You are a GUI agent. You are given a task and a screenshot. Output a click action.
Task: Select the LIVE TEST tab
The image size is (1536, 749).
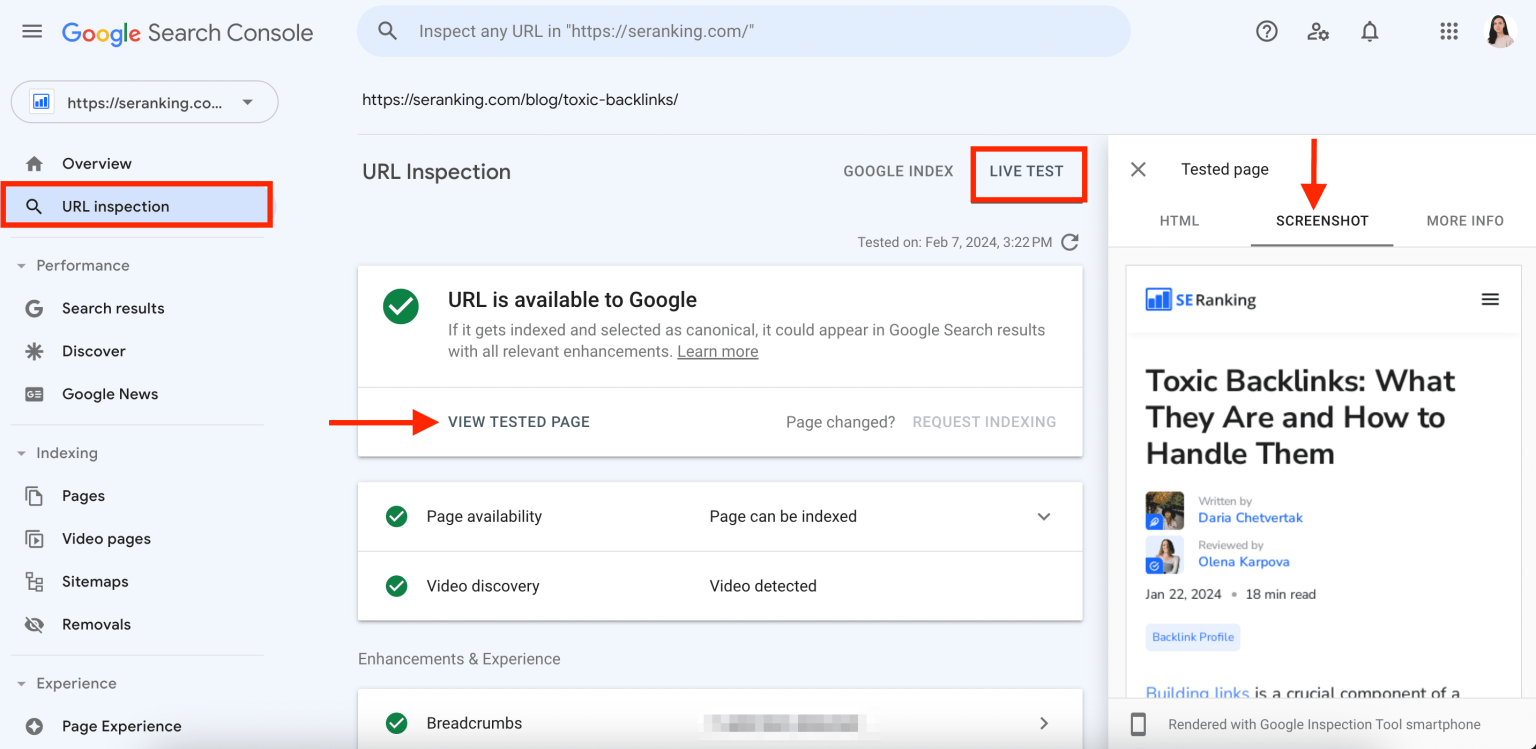(x=1028, y=171)
